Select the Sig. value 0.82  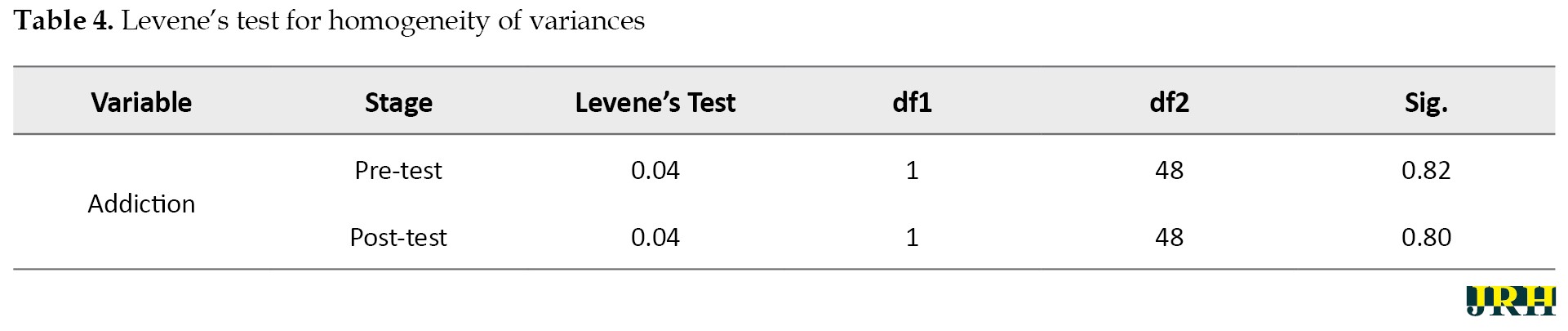pyautogui.click(x=1426, y=170)
